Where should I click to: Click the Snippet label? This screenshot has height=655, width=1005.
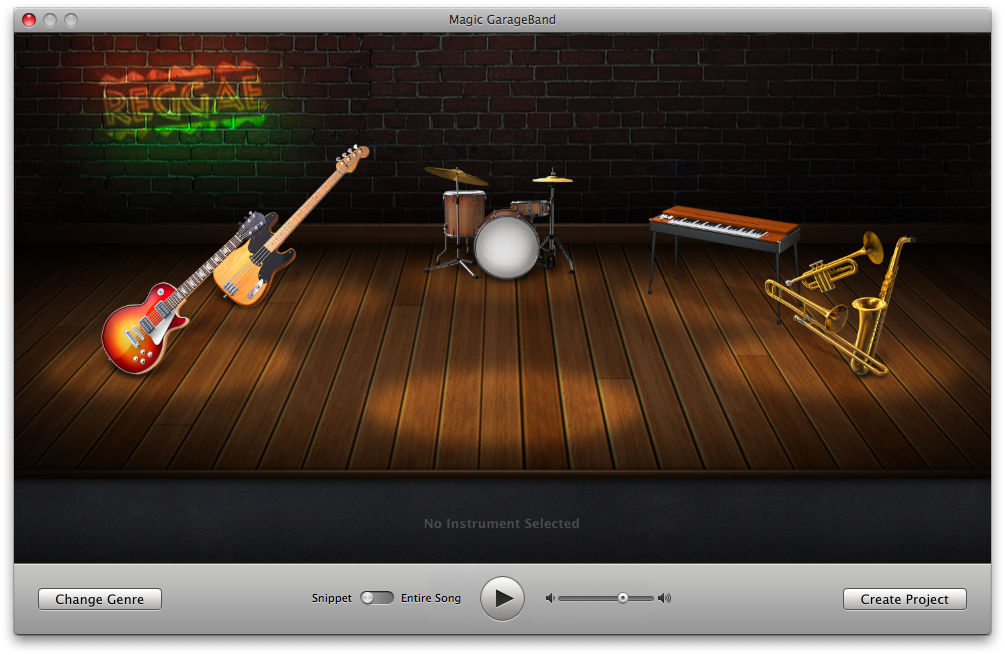pos(331,598)
